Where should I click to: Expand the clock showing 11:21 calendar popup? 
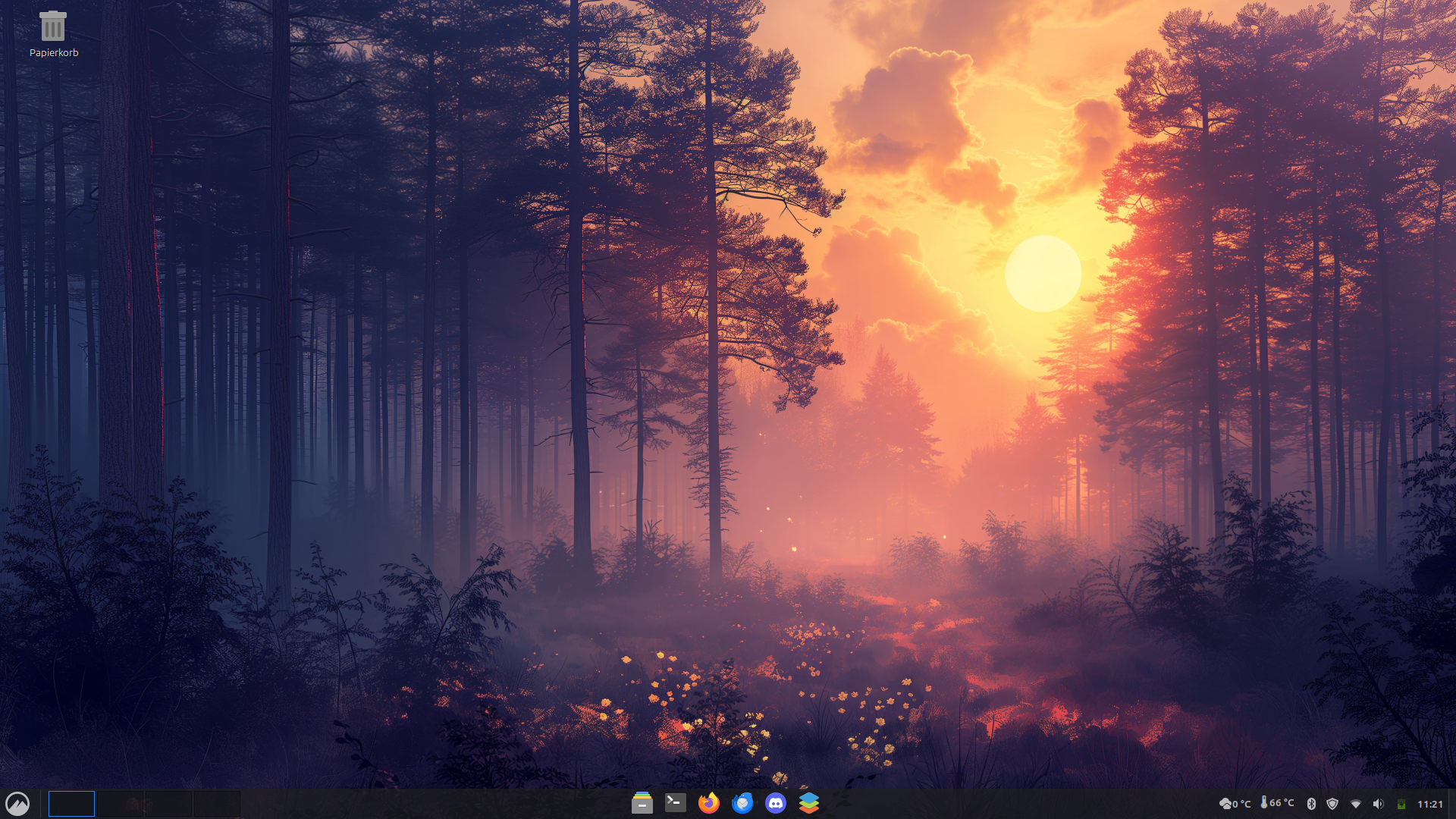[1430, 803]
